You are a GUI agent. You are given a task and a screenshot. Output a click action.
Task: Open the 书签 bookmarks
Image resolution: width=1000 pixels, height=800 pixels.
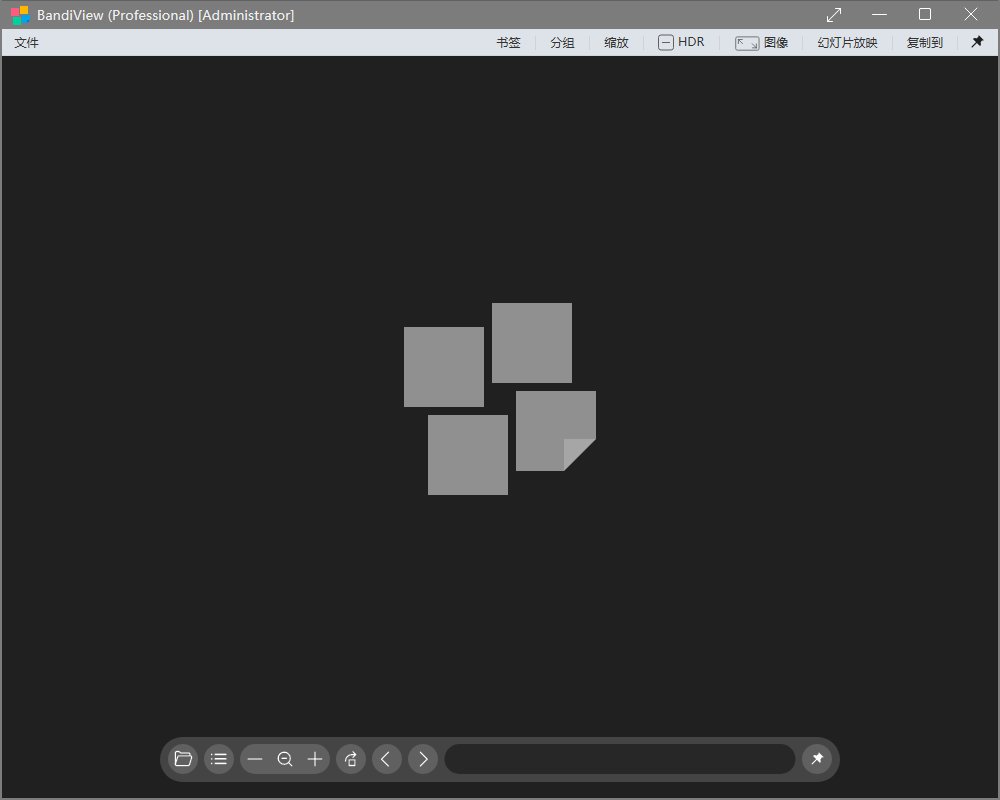[x=508, y=42]
